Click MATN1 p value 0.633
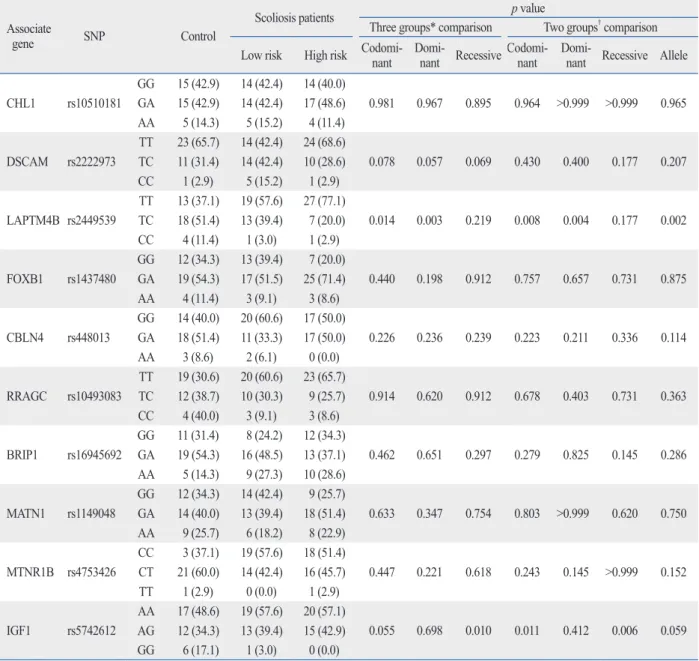 pos(382,513)
